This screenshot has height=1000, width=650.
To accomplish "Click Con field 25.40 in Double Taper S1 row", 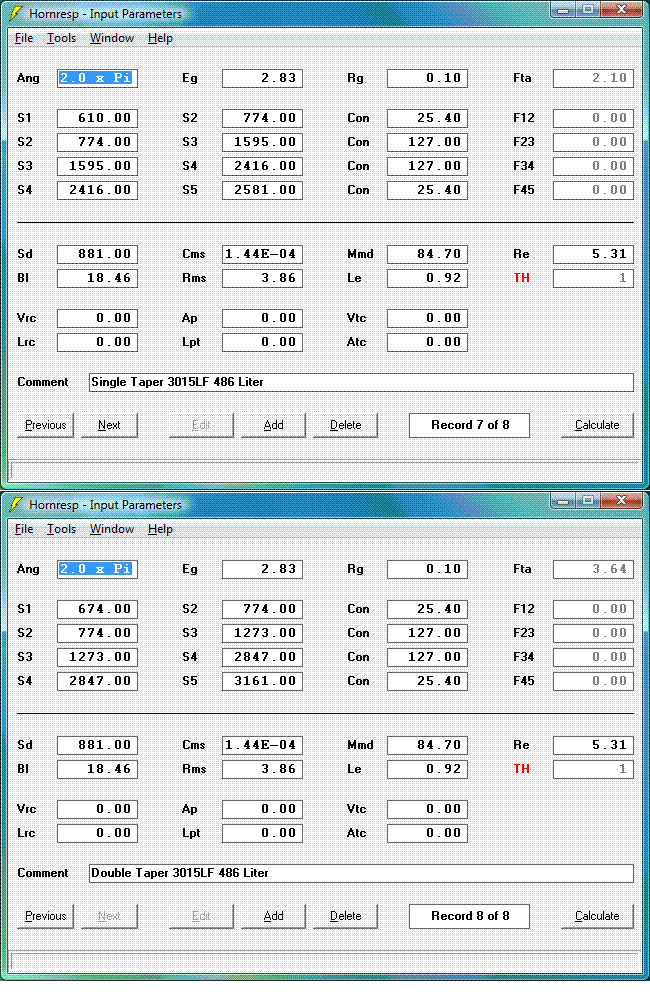I will coord(427,610).
